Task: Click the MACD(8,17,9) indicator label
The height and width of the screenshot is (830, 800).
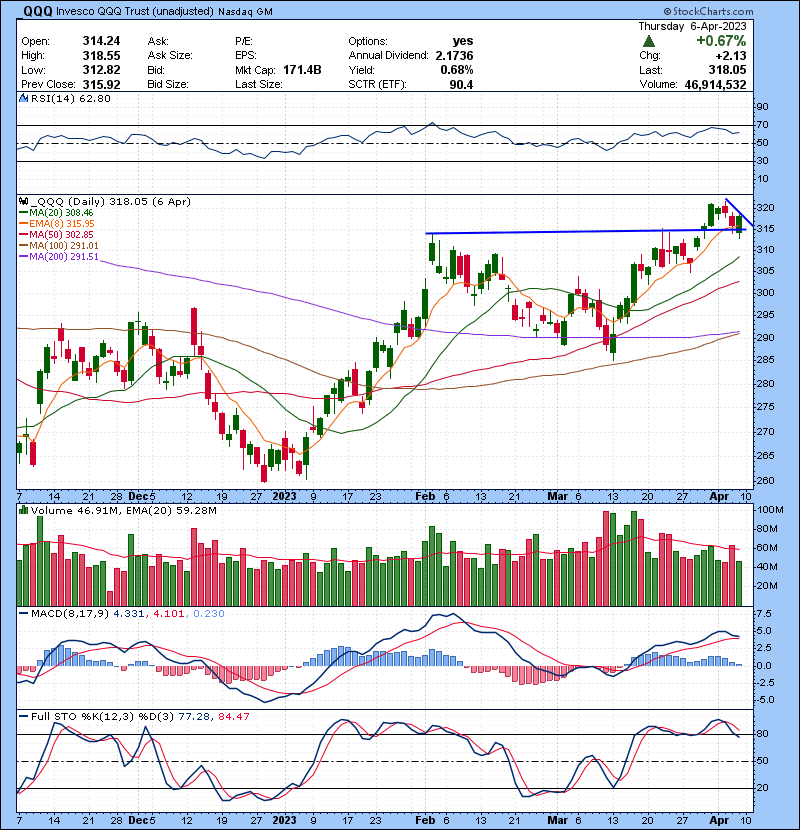Action: pos(70,614)
